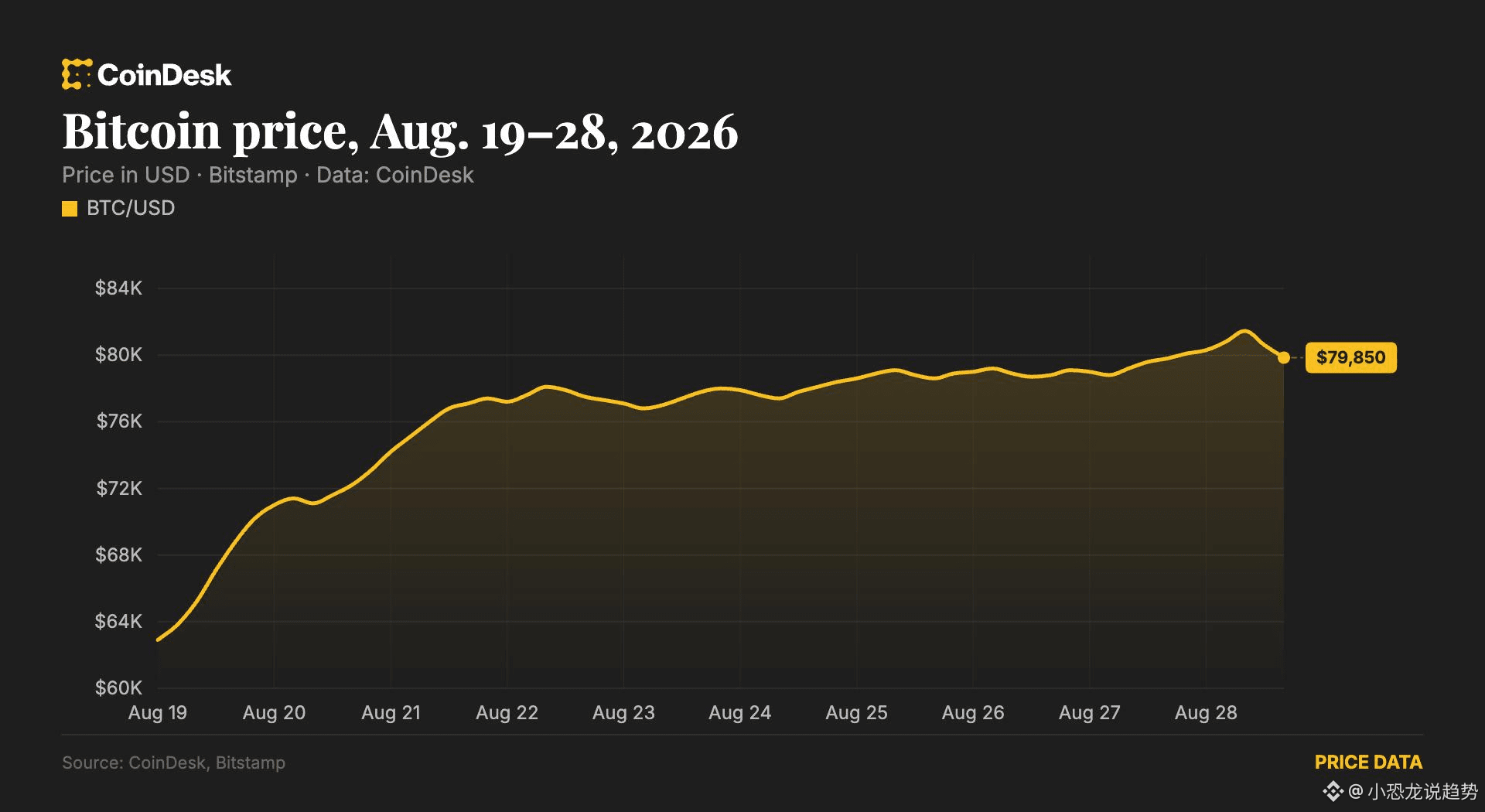Click the $68K y-axis label

[x=118, y=554]
